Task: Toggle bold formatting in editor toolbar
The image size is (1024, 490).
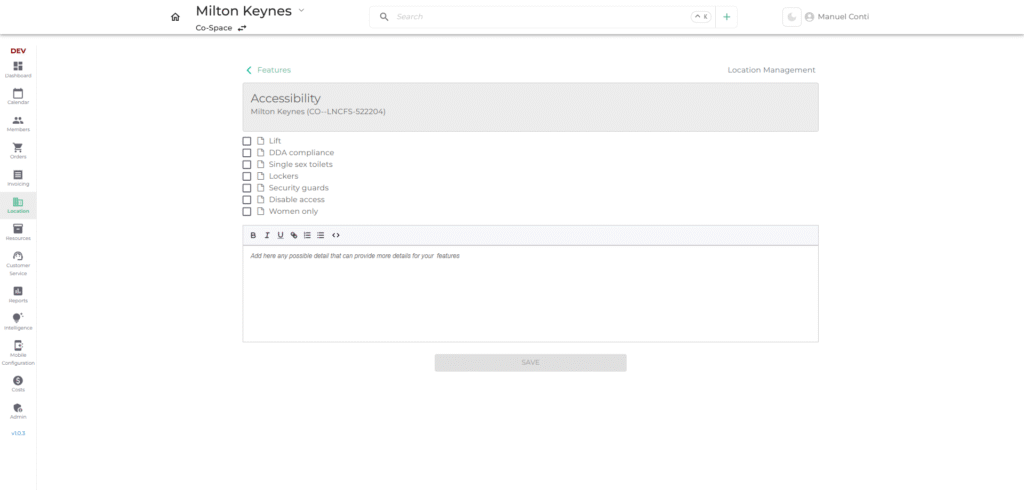Action: [x=253, y=235]
